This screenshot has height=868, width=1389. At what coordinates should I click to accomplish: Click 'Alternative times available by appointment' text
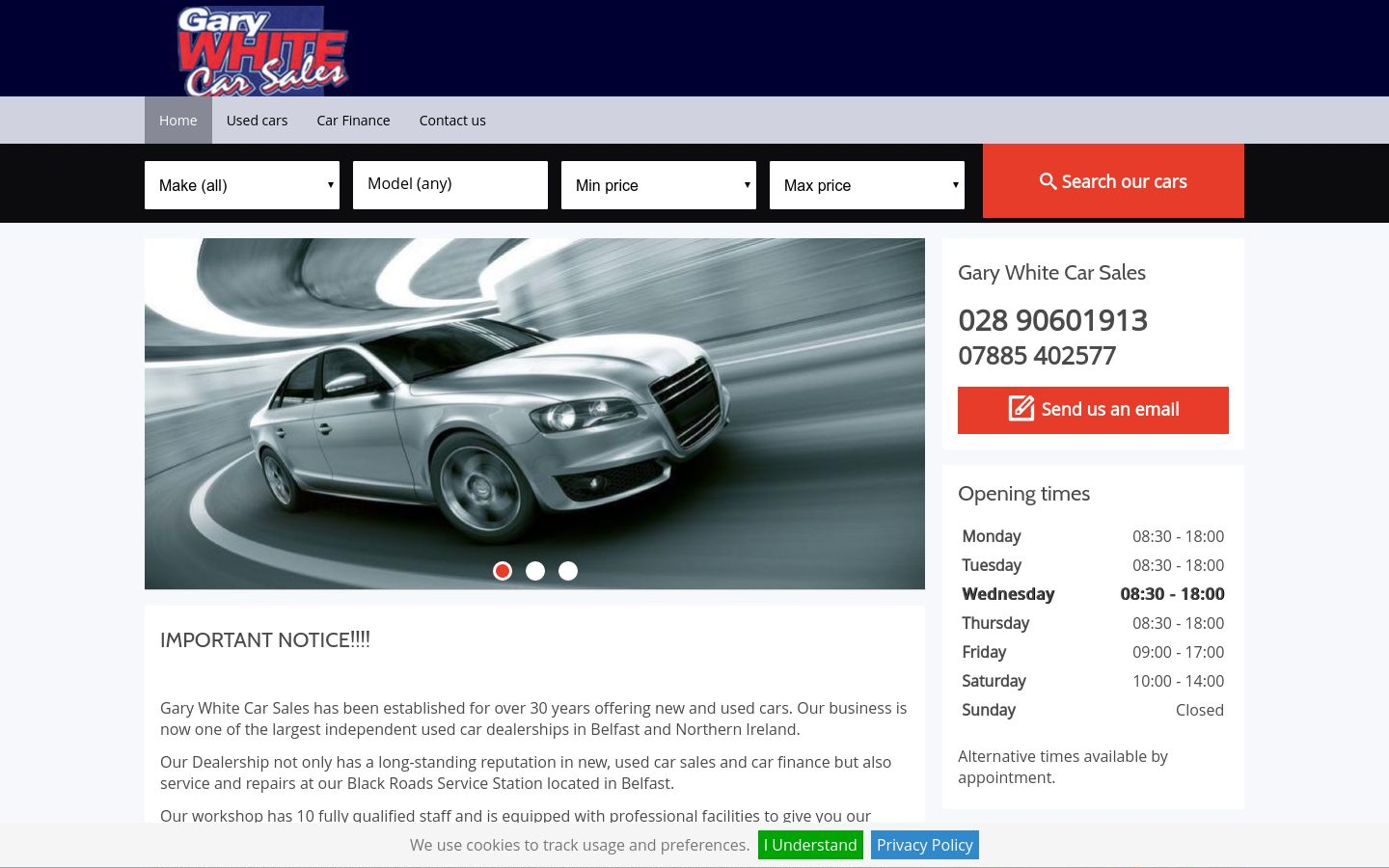(1063, 767)
